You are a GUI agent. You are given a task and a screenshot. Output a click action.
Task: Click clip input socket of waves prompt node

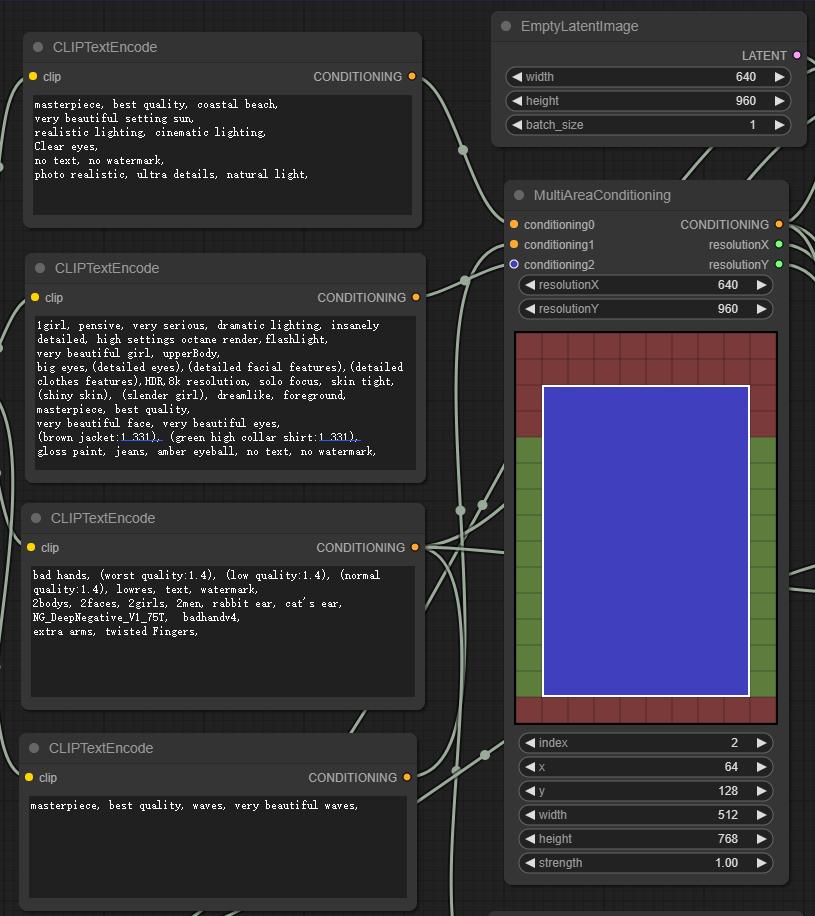(x=29, y=777)
